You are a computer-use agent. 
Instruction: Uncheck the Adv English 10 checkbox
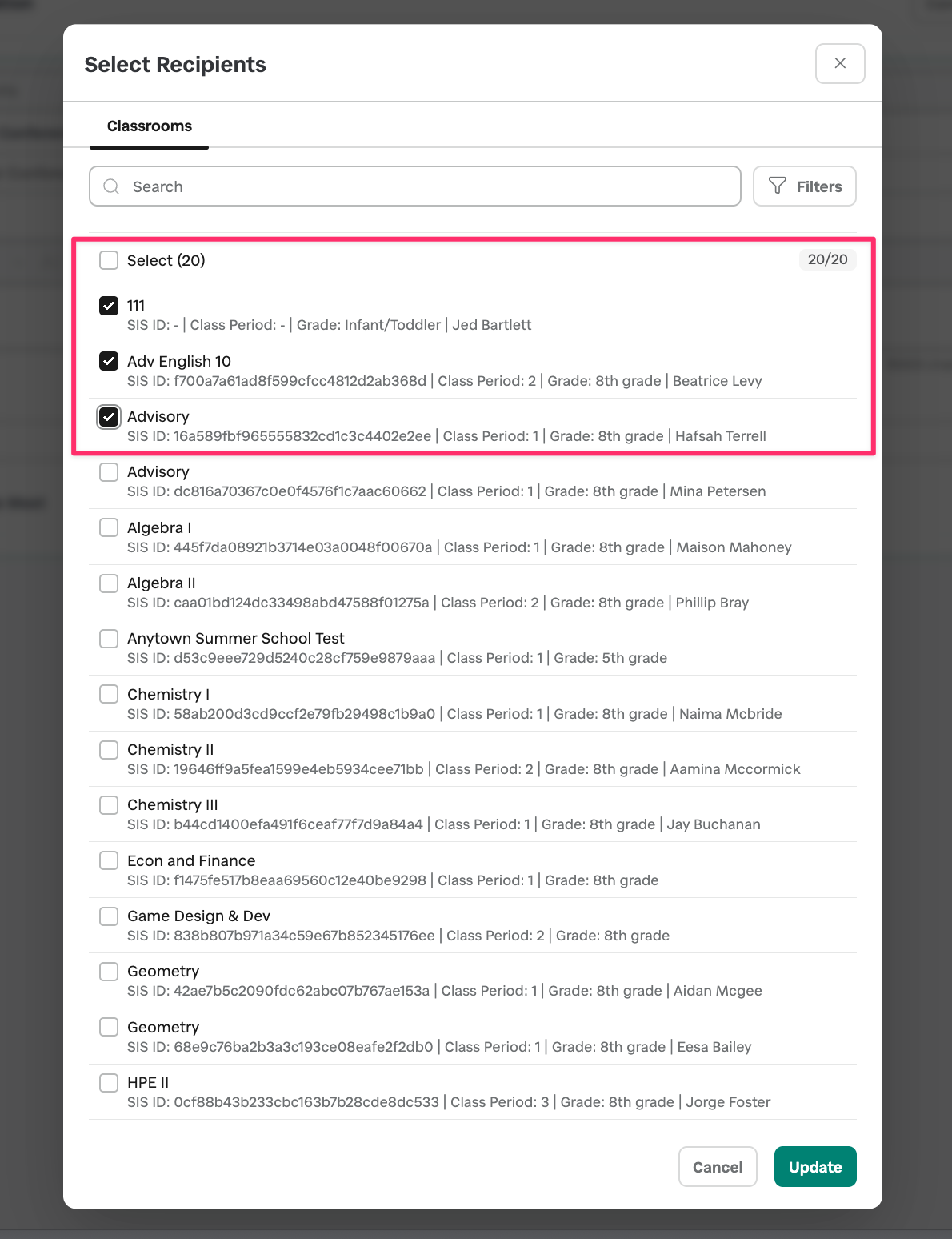pos(109,361)
